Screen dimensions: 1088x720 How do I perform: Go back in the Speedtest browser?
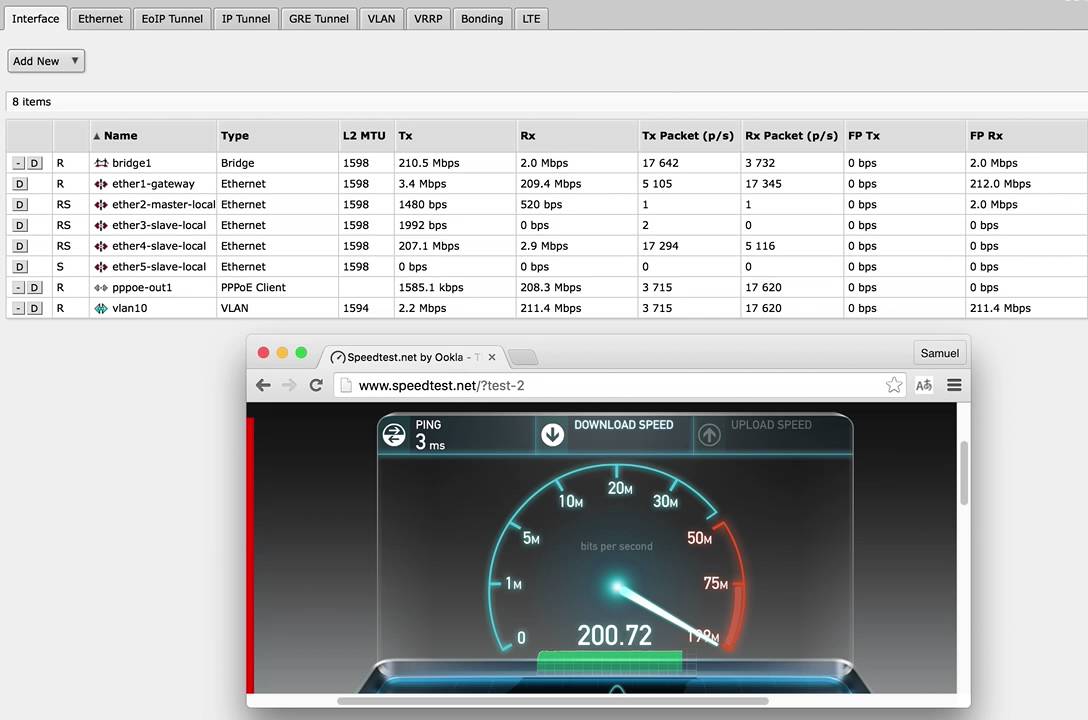click(263, 385)
